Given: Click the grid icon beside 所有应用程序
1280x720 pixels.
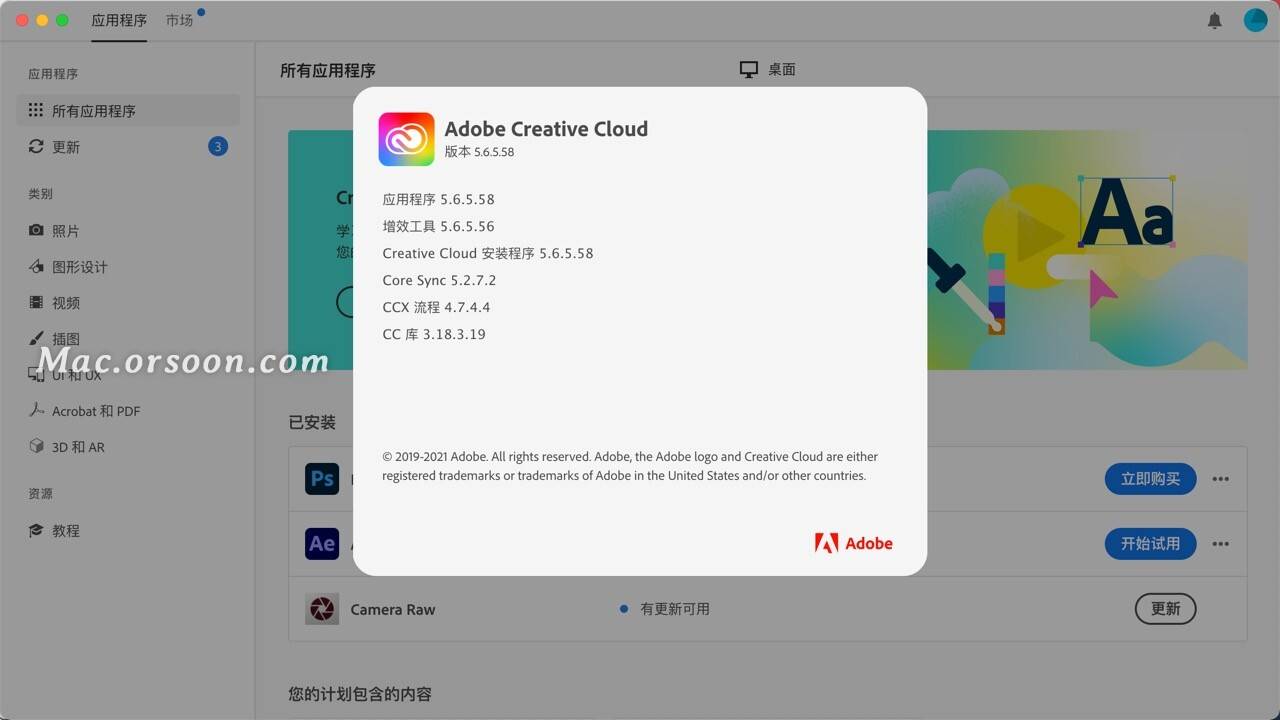Looking at the screenshot, I should click(36, 110).
